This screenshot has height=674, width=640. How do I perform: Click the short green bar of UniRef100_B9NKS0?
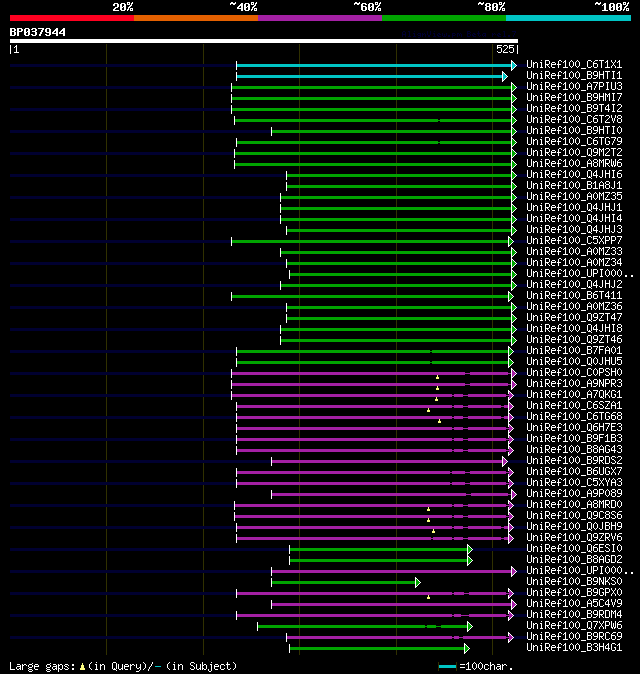(x=344, y=582)
